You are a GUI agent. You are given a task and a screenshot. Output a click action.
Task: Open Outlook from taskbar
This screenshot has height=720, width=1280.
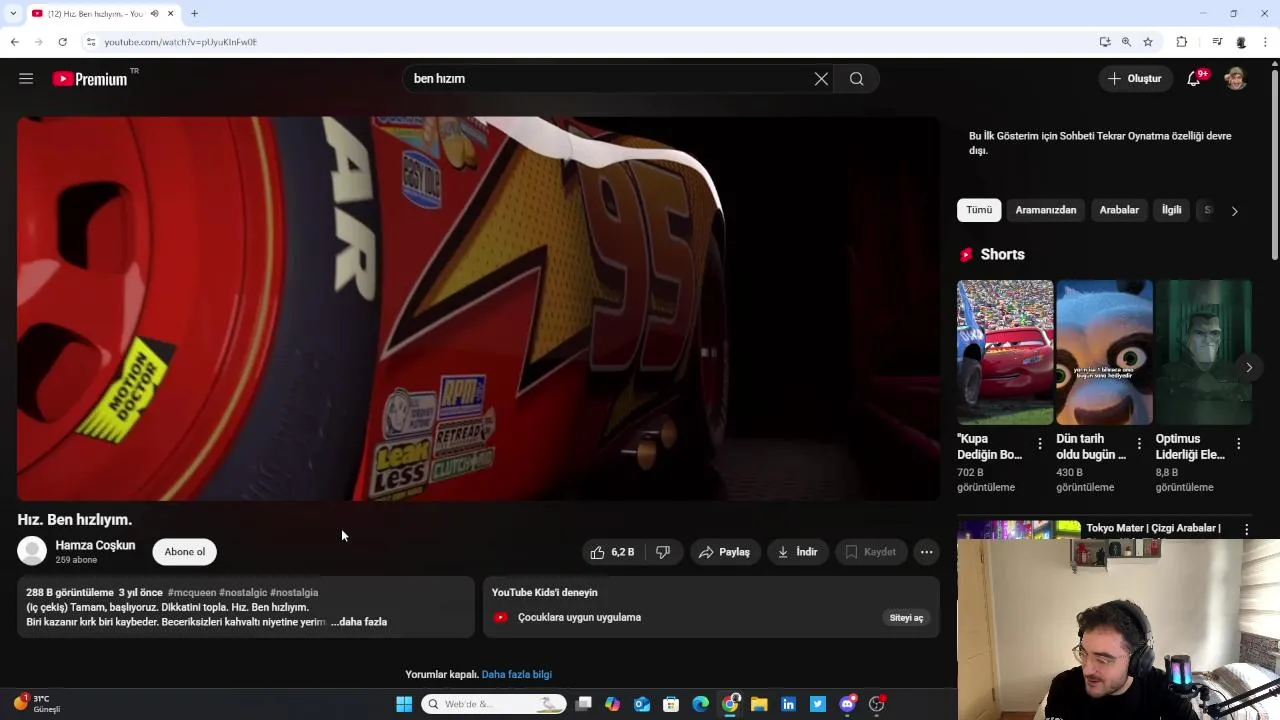pyautogui.click(x=642, y=704)
